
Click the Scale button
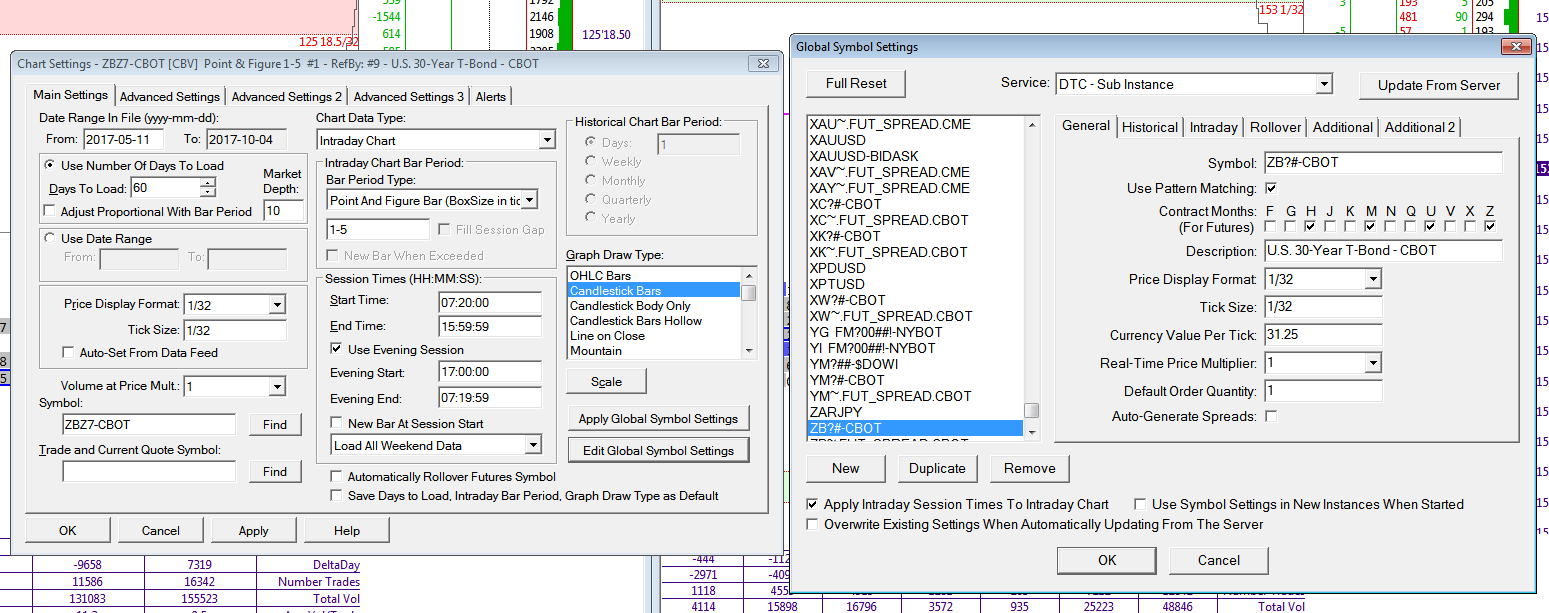coord(606,382)
